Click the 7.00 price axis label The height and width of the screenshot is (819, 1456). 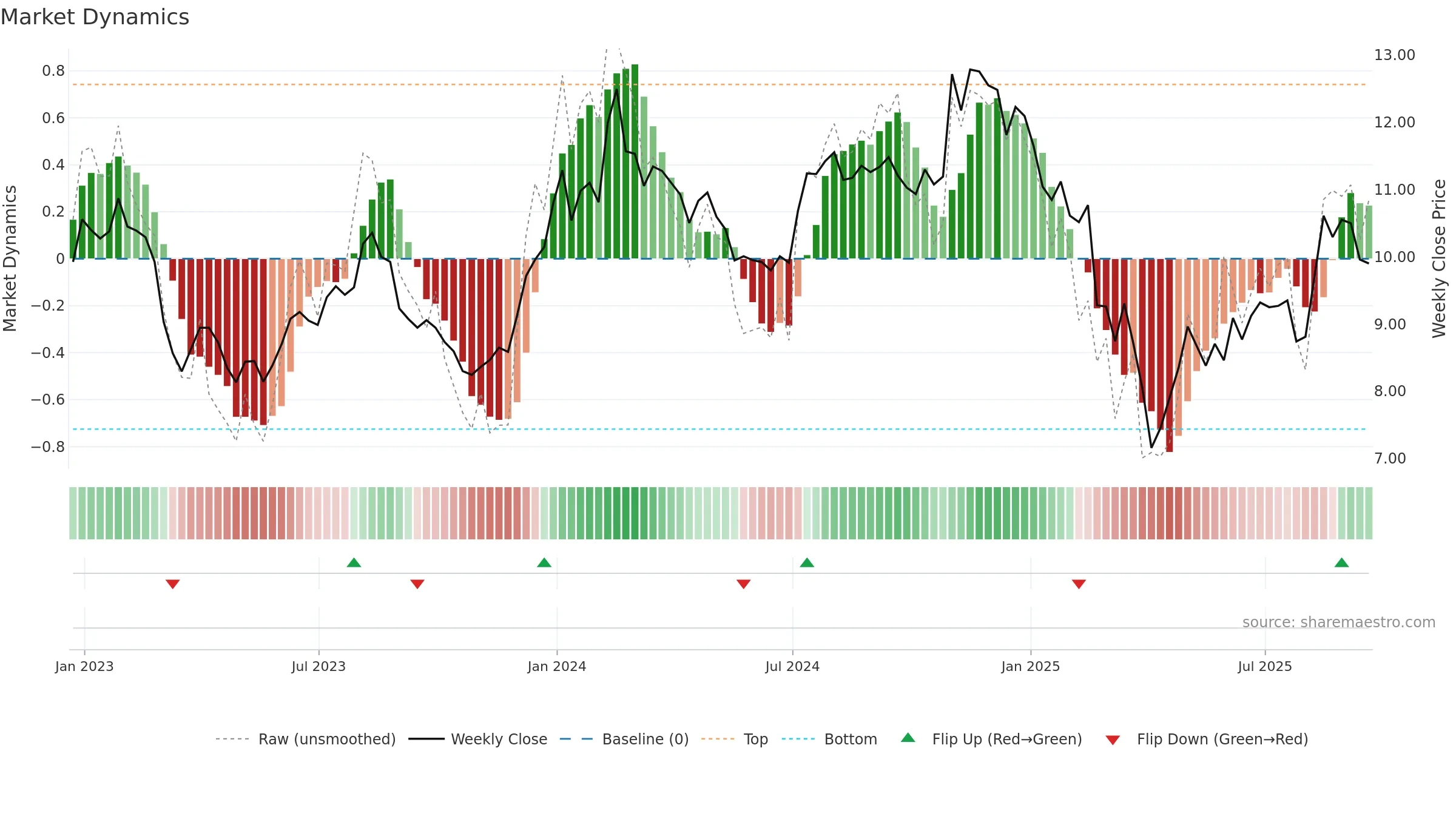(1390, 459)
